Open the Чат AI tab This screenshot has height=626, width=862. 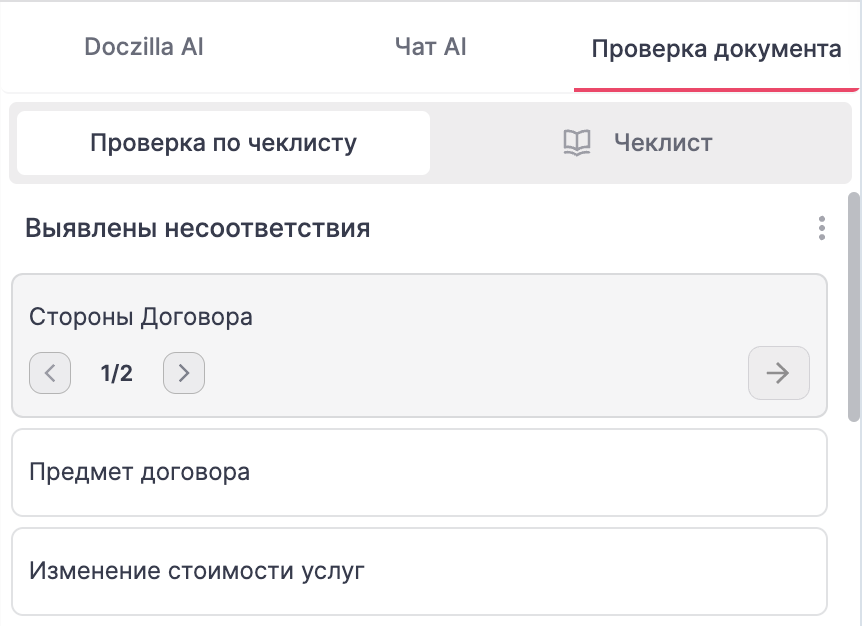430,47
